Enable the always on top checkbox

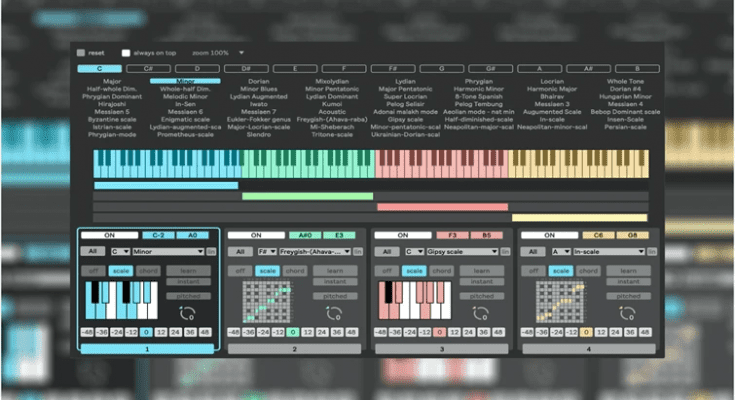pyautogui.click(x=125, y=52)
